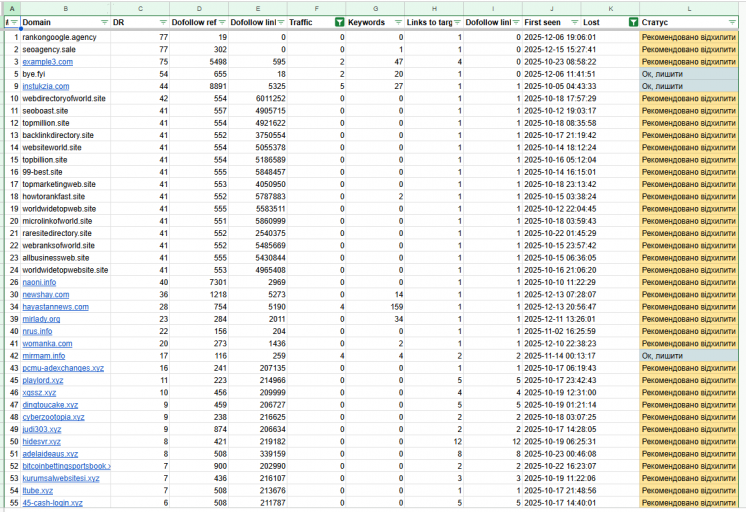Select the 'Ок, лишити' status for bye.fyi
This screenshot has height=512, width=746.
[689, 74]
